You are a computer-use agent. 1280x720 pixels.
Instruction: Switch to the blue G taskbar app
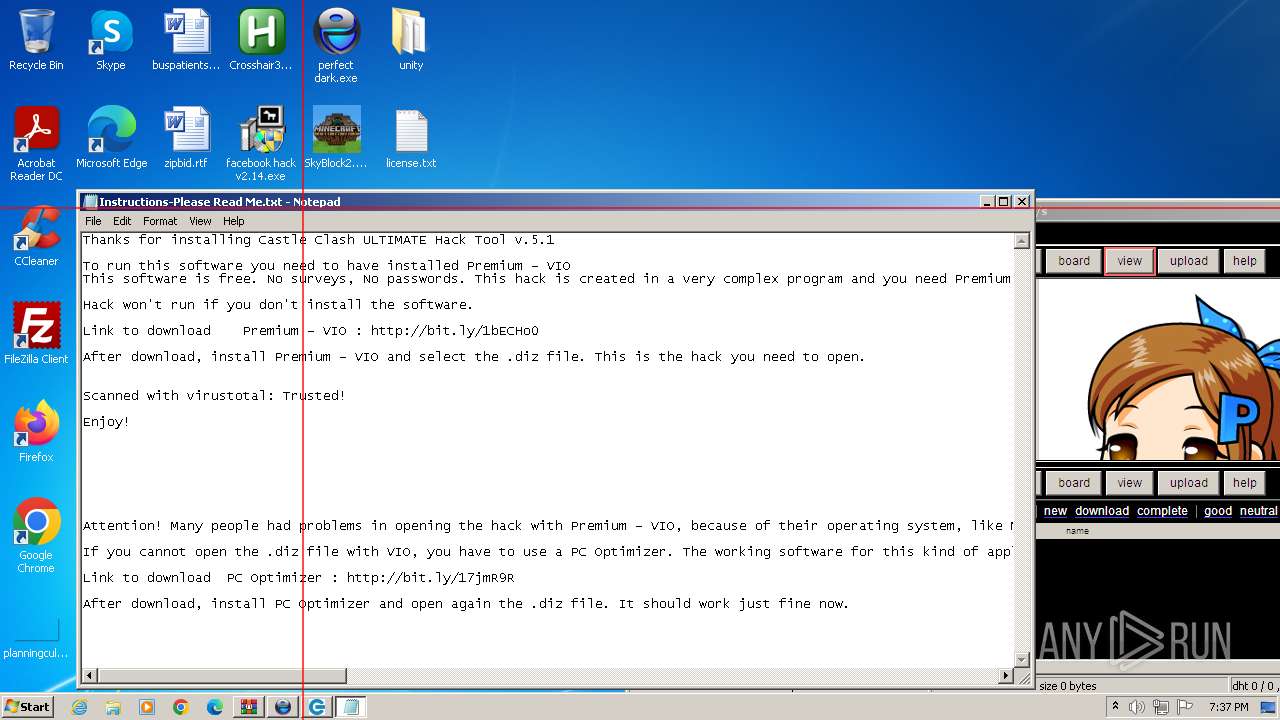click(317, 707)
